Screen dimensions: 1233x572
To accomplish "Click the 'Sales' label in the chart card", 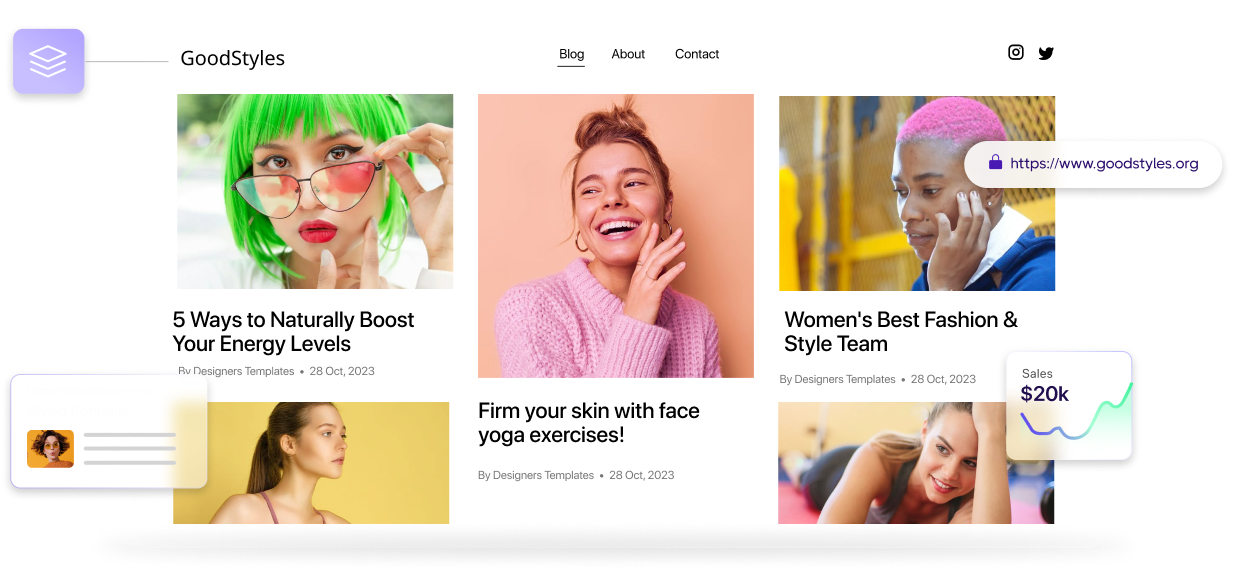I will point(1037,373).
